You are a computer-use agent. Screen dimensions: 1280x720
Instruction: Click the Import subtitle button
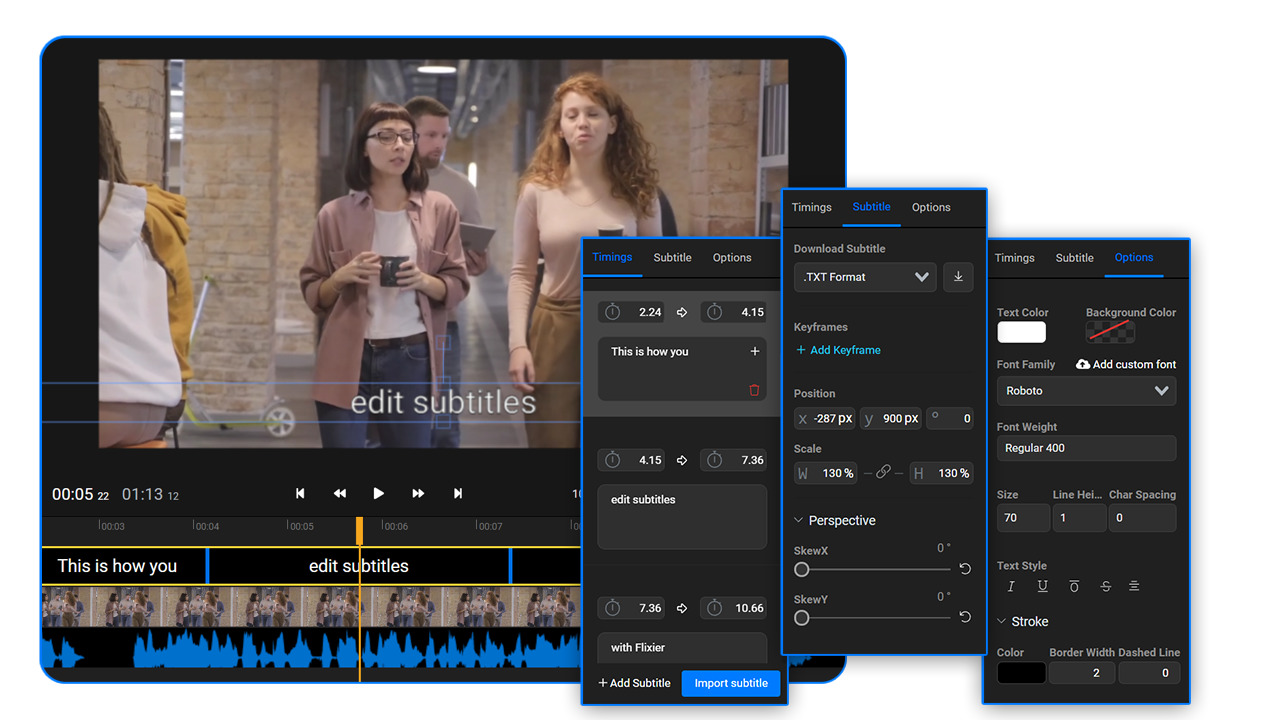pos(731,683)
